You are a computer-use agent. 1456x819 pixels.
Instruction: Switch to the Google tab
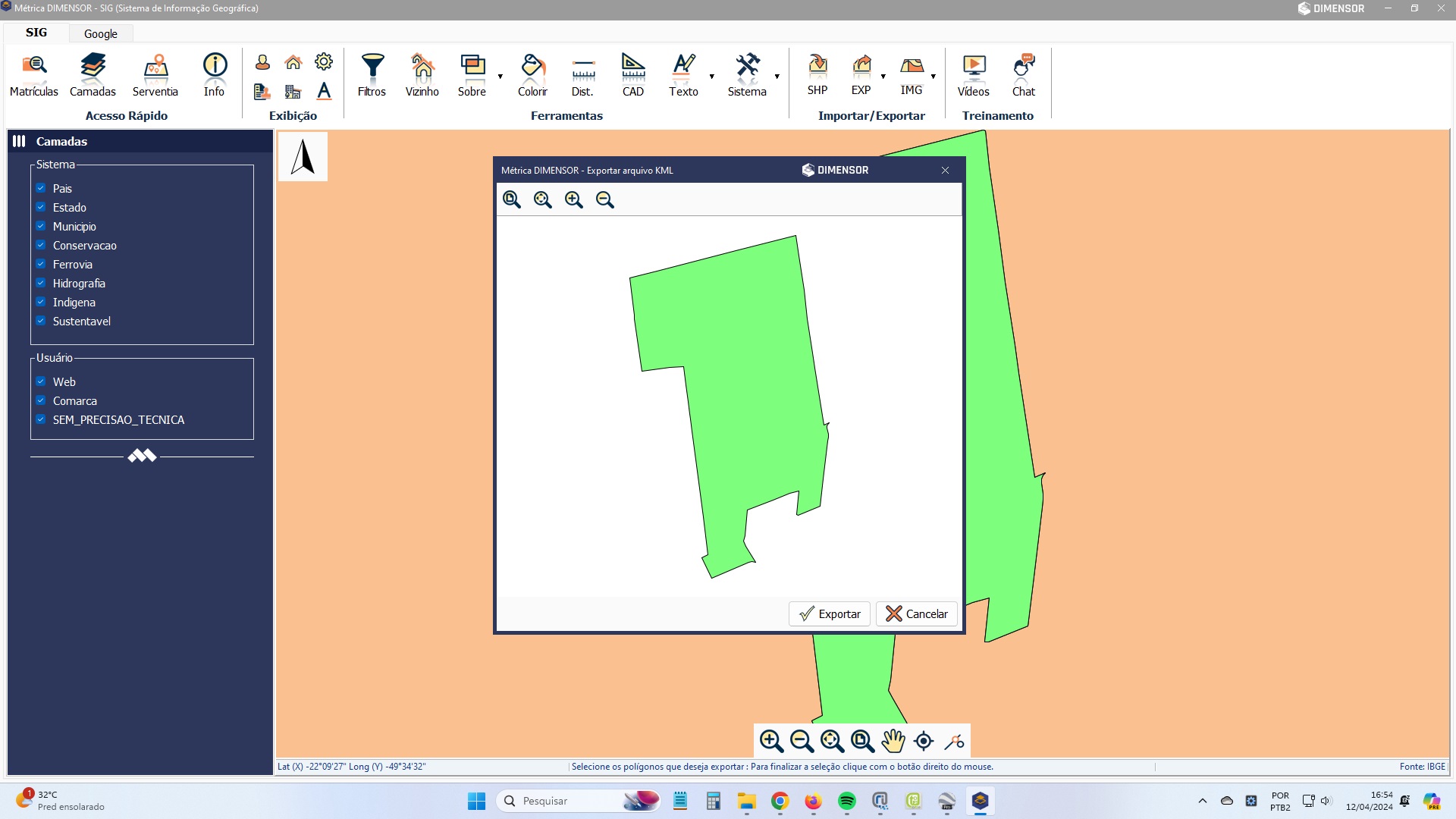pos(101,33)
